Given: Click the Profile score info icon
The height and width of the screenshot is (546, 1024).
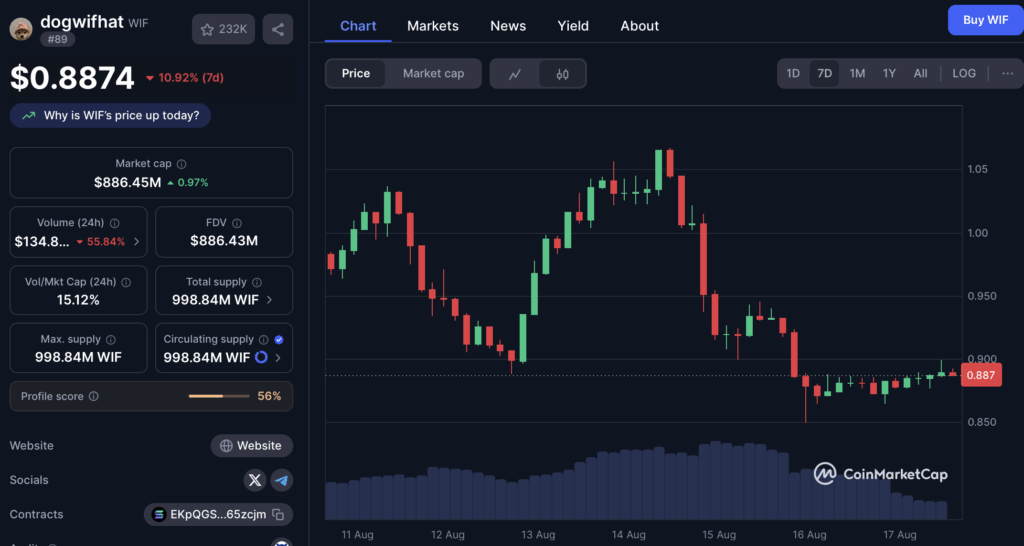Looking at the screenshot, I should (93, 396).
